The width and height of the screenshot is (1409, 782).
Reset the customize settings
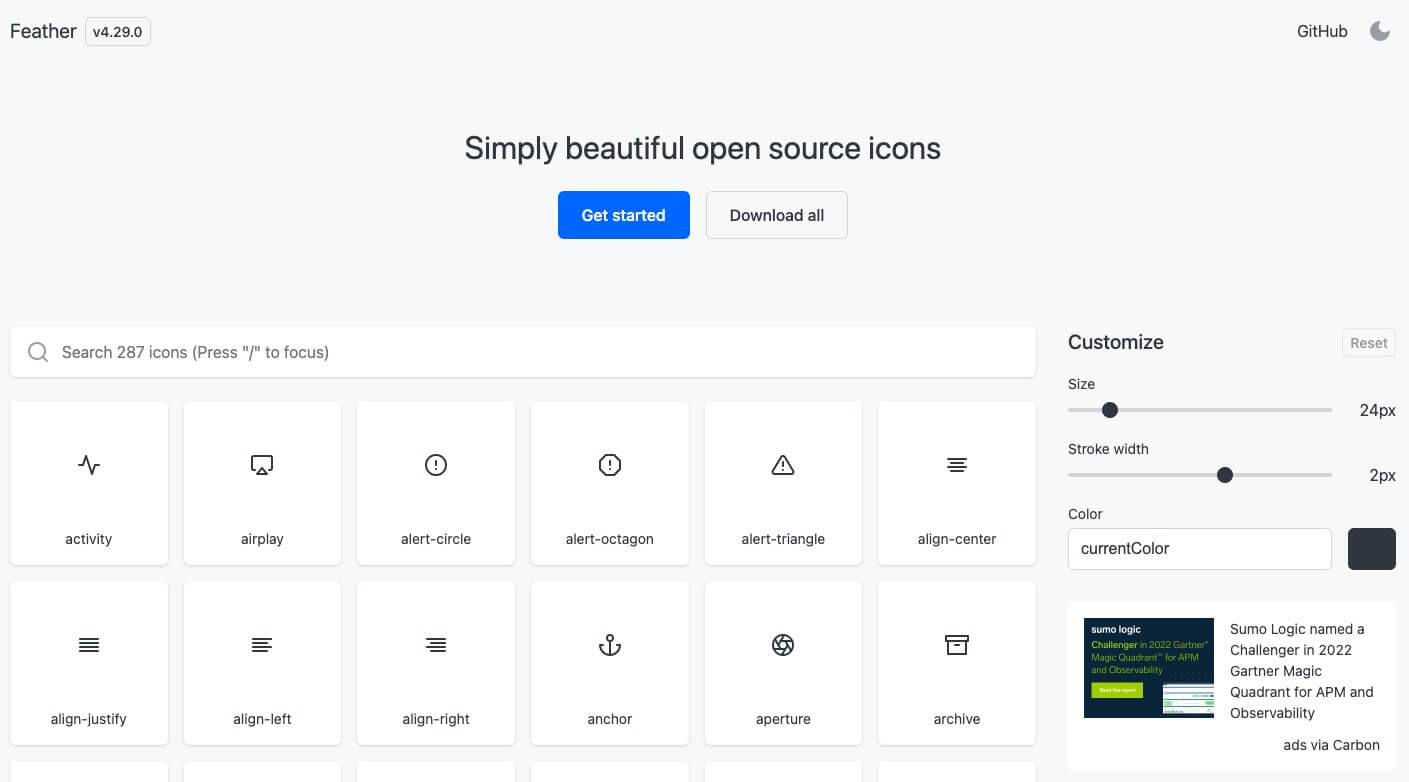pos(1369,343)
